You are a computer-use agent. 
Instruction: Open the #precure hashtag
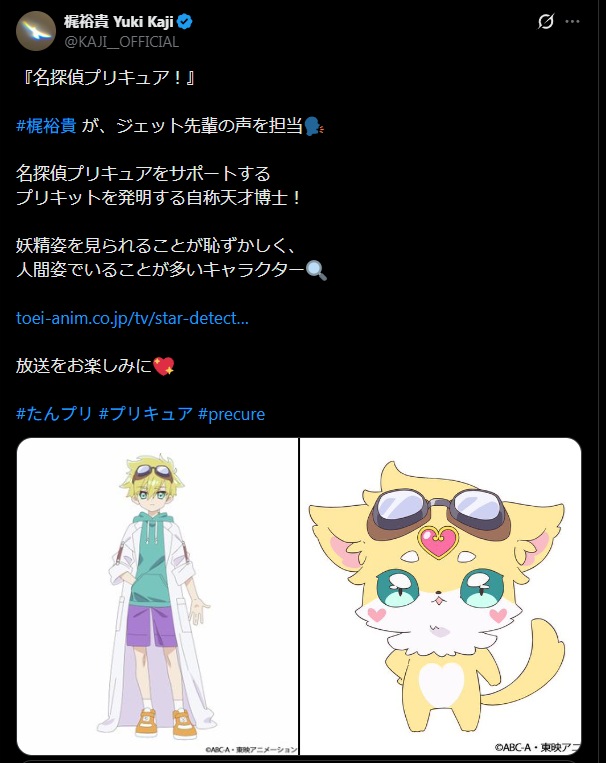tap(232, 415)
